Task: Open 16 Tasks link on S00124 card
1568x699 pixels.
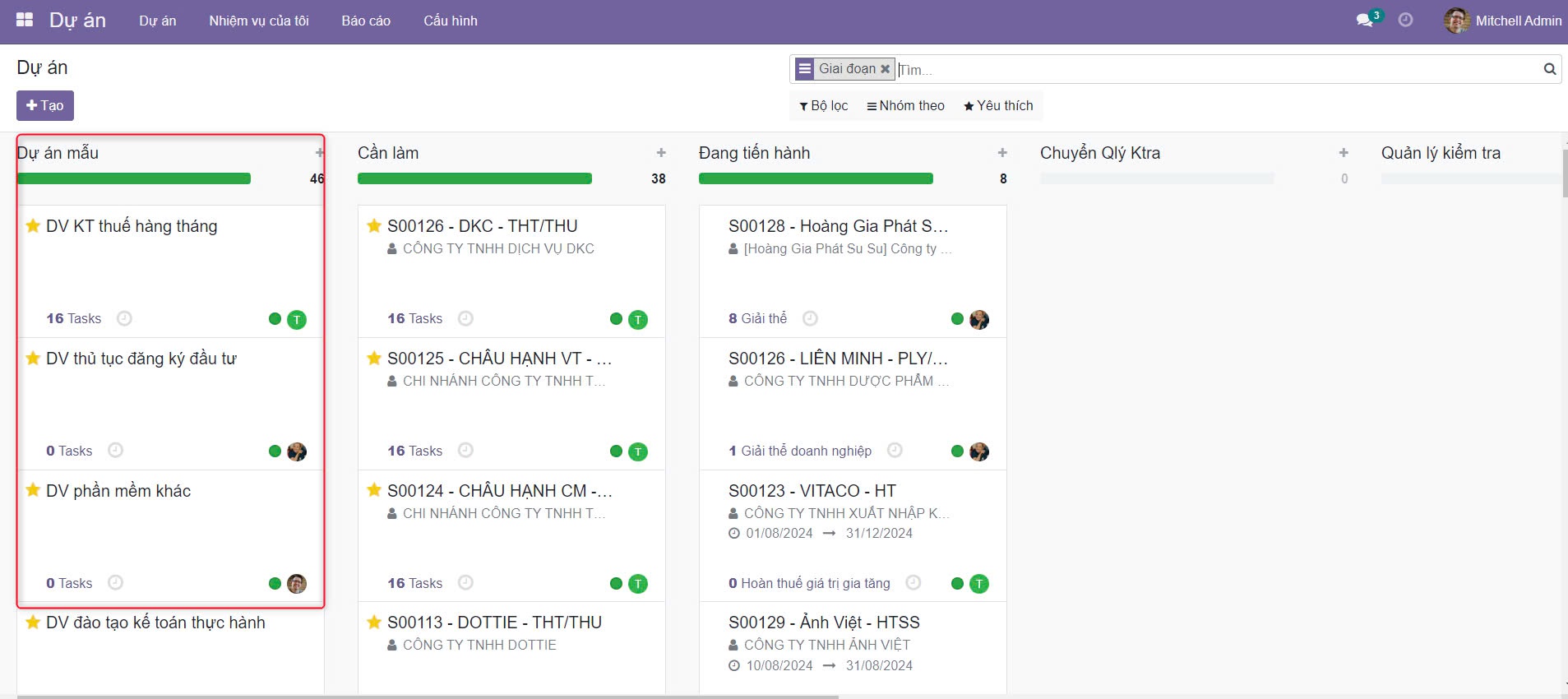Action: point(414,583)
